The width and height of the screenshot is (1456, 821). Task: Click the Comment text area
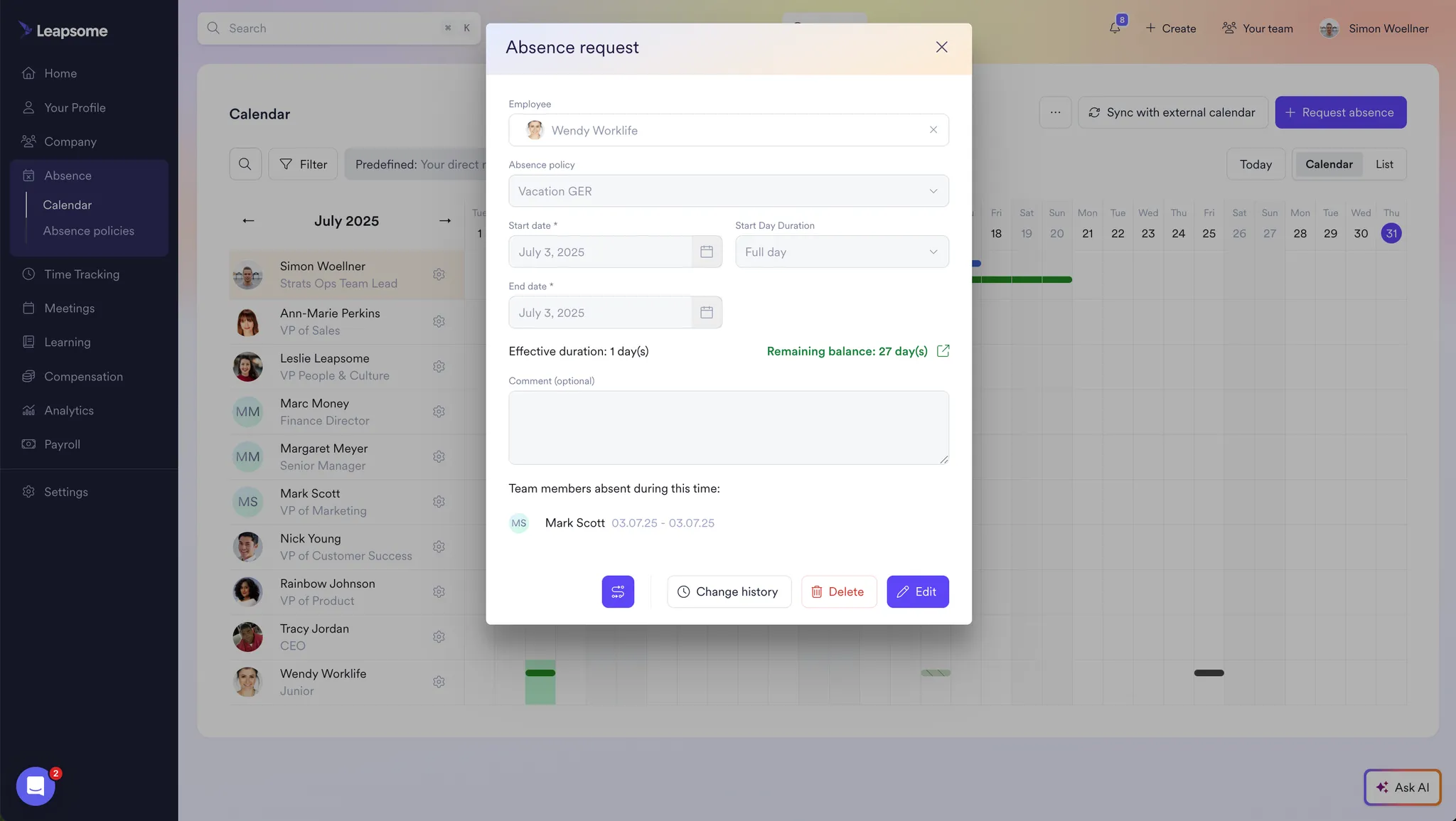pyautogui.click(x=728, y=428)
